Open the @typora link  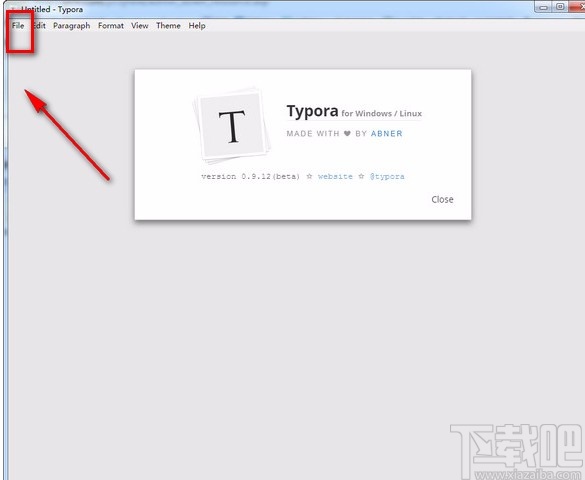[387, 176]
